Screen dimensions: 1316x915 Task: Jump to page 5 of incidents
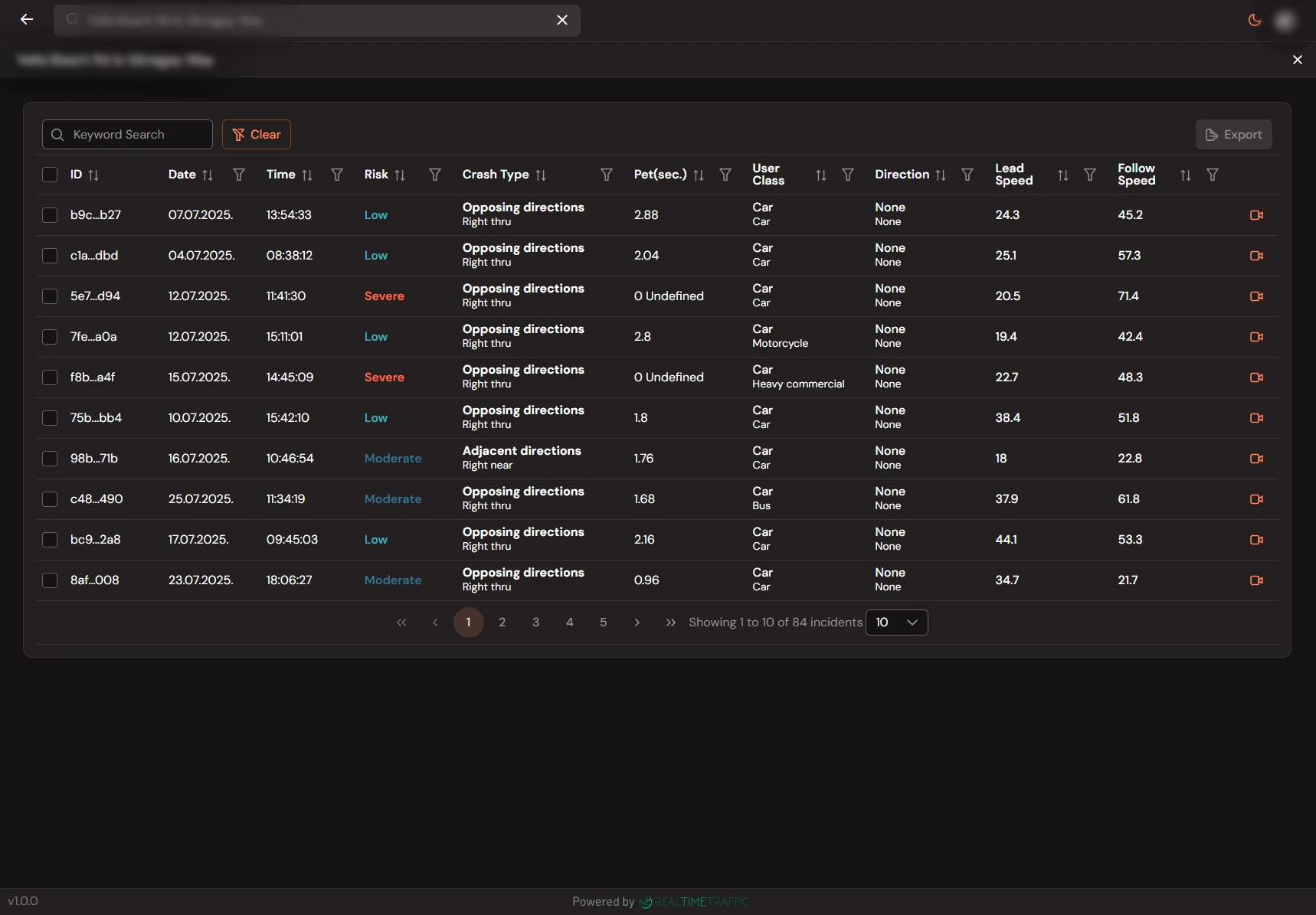pos(603,623)
